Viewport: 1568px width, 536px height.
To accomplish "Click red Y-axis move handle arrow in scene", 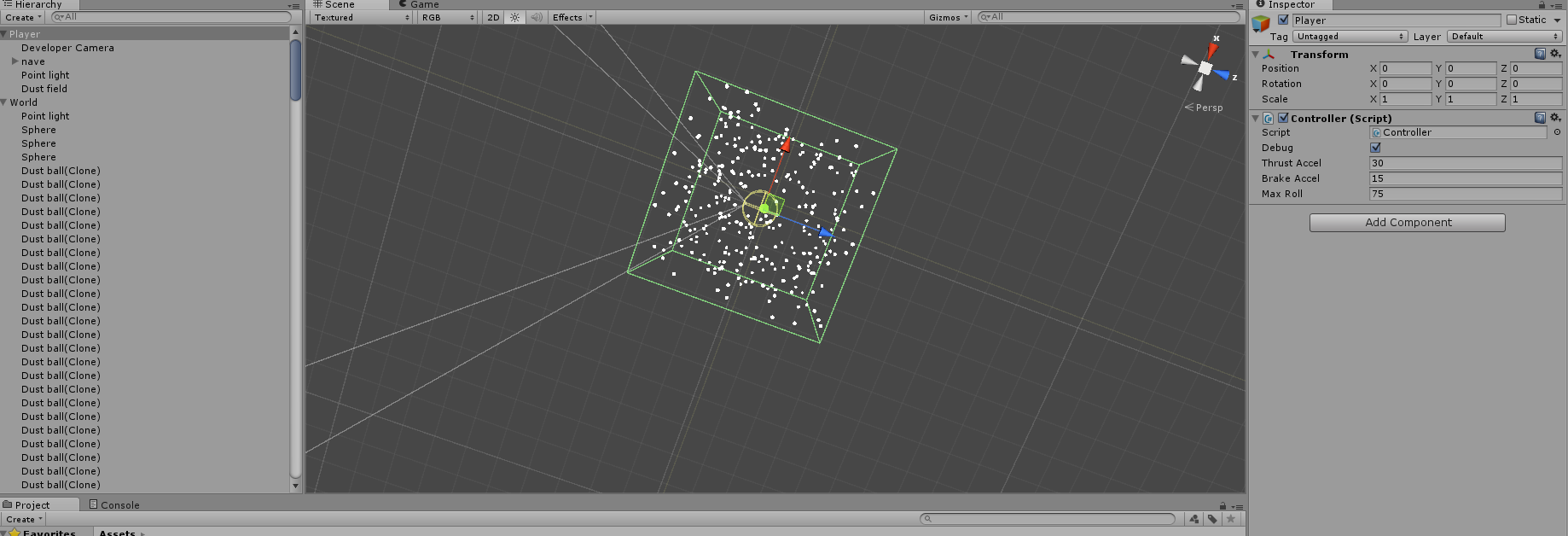I will tap(786, 144).
